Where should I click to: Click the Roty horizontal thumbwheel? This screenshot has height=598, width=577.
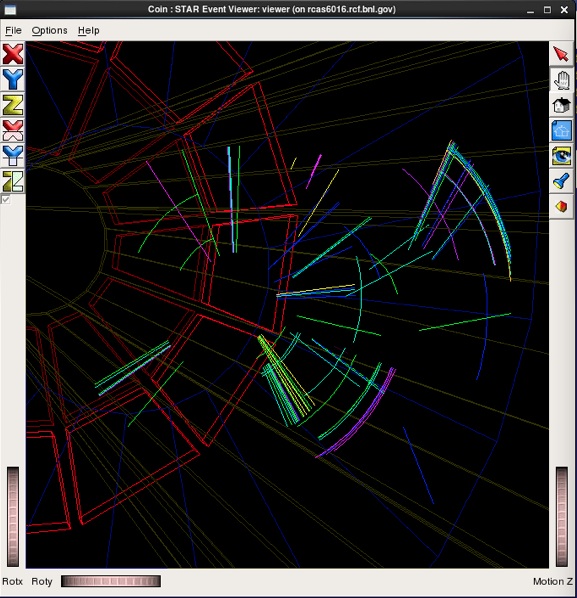pyautogui.click(x=111, y=581)
